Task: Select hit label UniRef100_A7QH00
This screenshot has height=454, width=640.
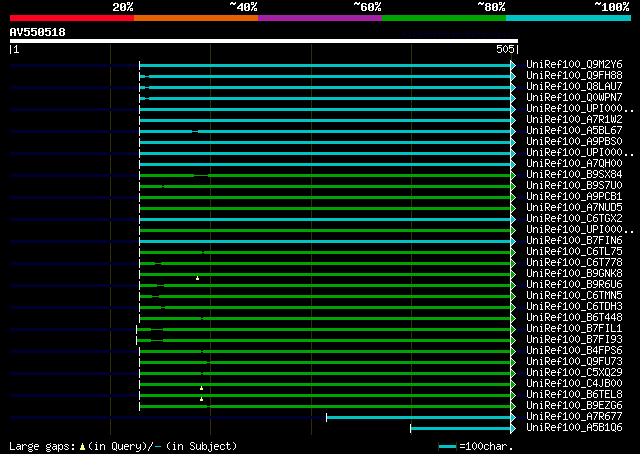Action: (x=574, y=164)
